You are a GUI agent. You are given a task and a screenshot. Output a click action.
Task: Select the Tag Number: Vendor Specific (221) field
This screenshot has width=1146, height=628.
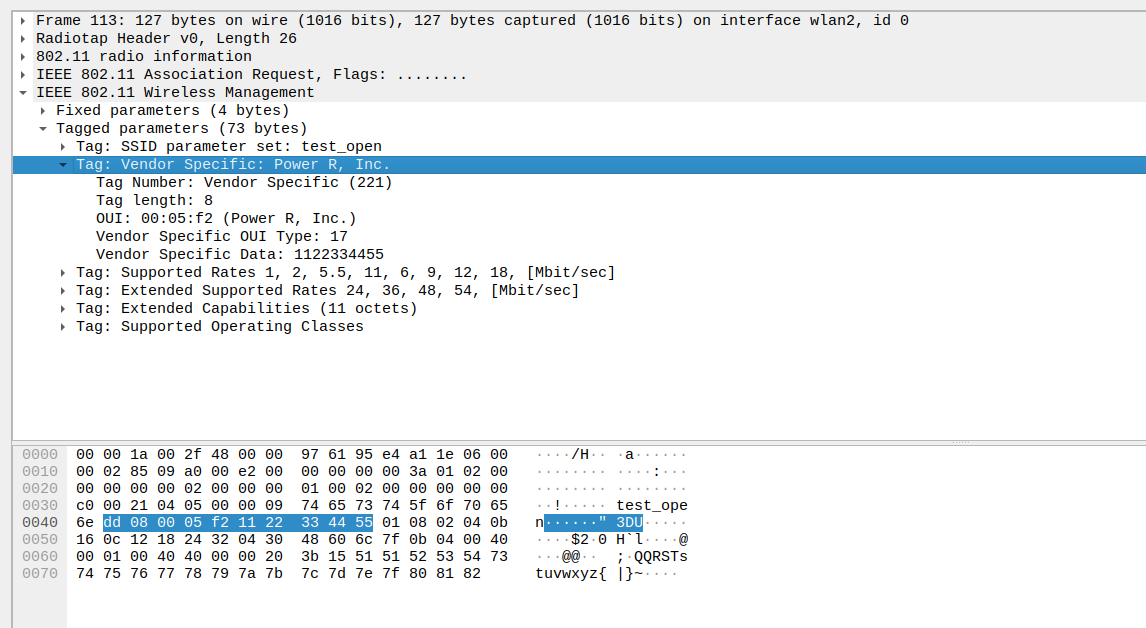tap(244, 183)
